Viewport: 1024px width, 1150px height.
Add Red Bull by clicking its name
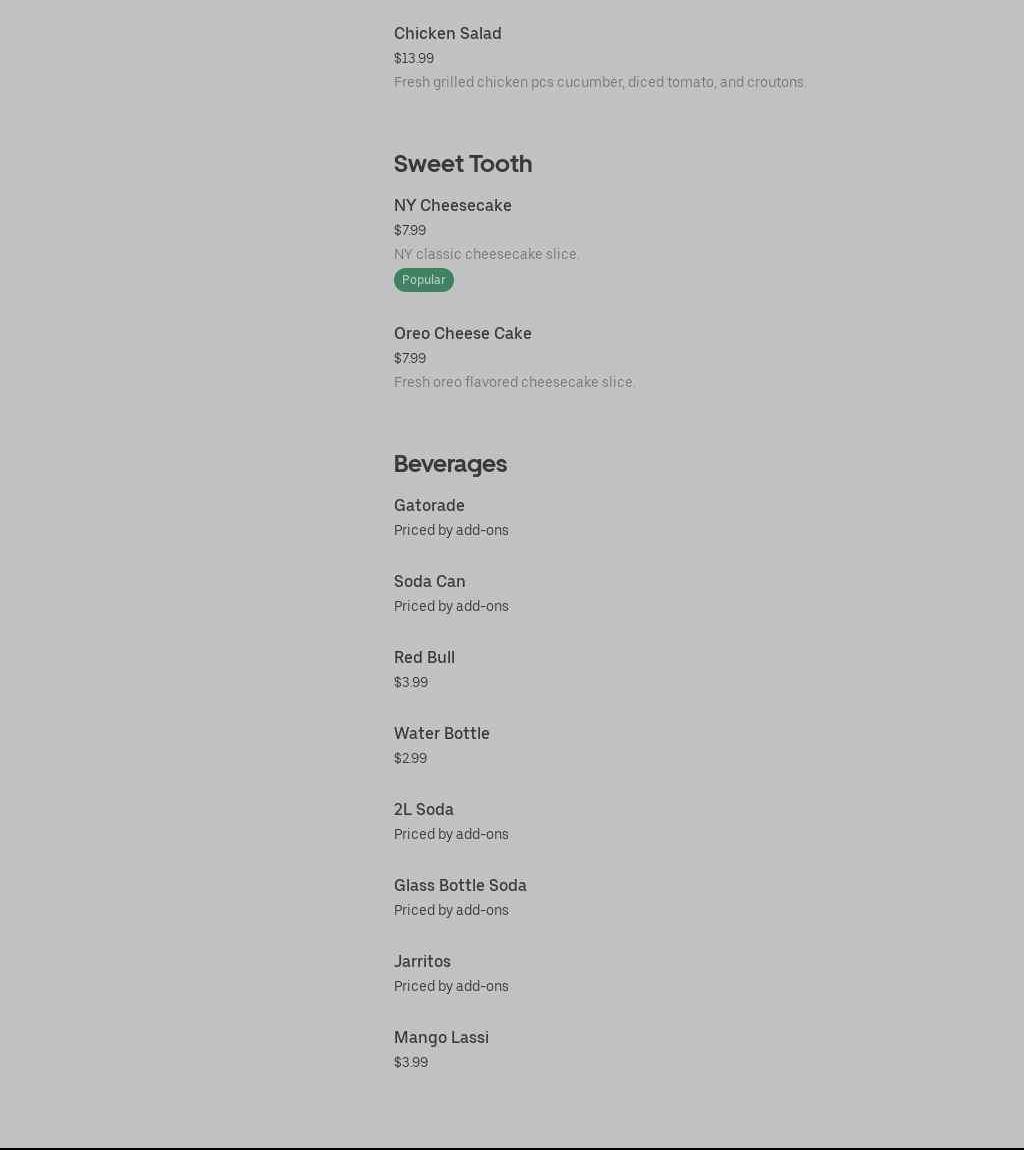coord(424,658)
